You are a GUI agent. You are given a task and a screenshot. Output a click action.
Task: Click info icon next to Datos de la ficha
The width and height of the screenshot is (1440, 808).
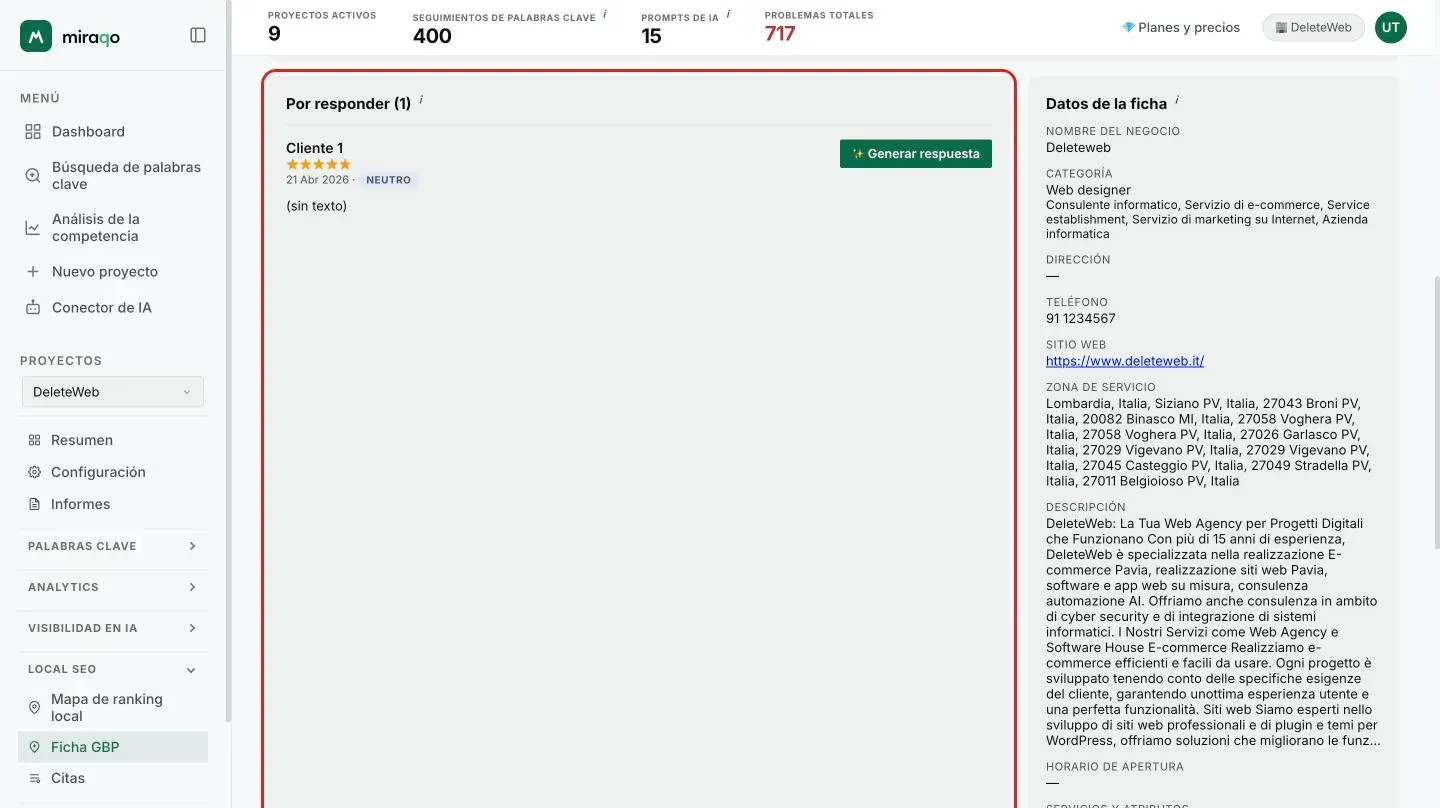1177,100
